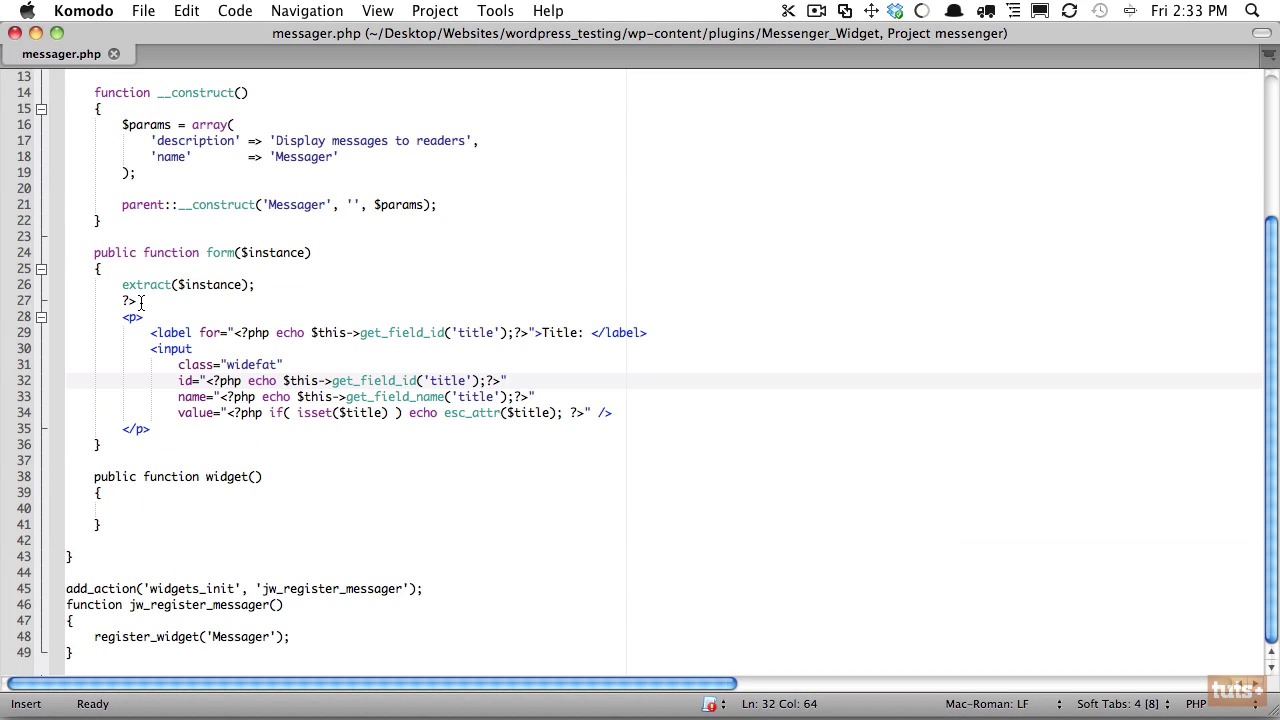This screenshot has width=1280, height=720.
Task: Open Spotlight search magnifier
Action: [1252, 11]
